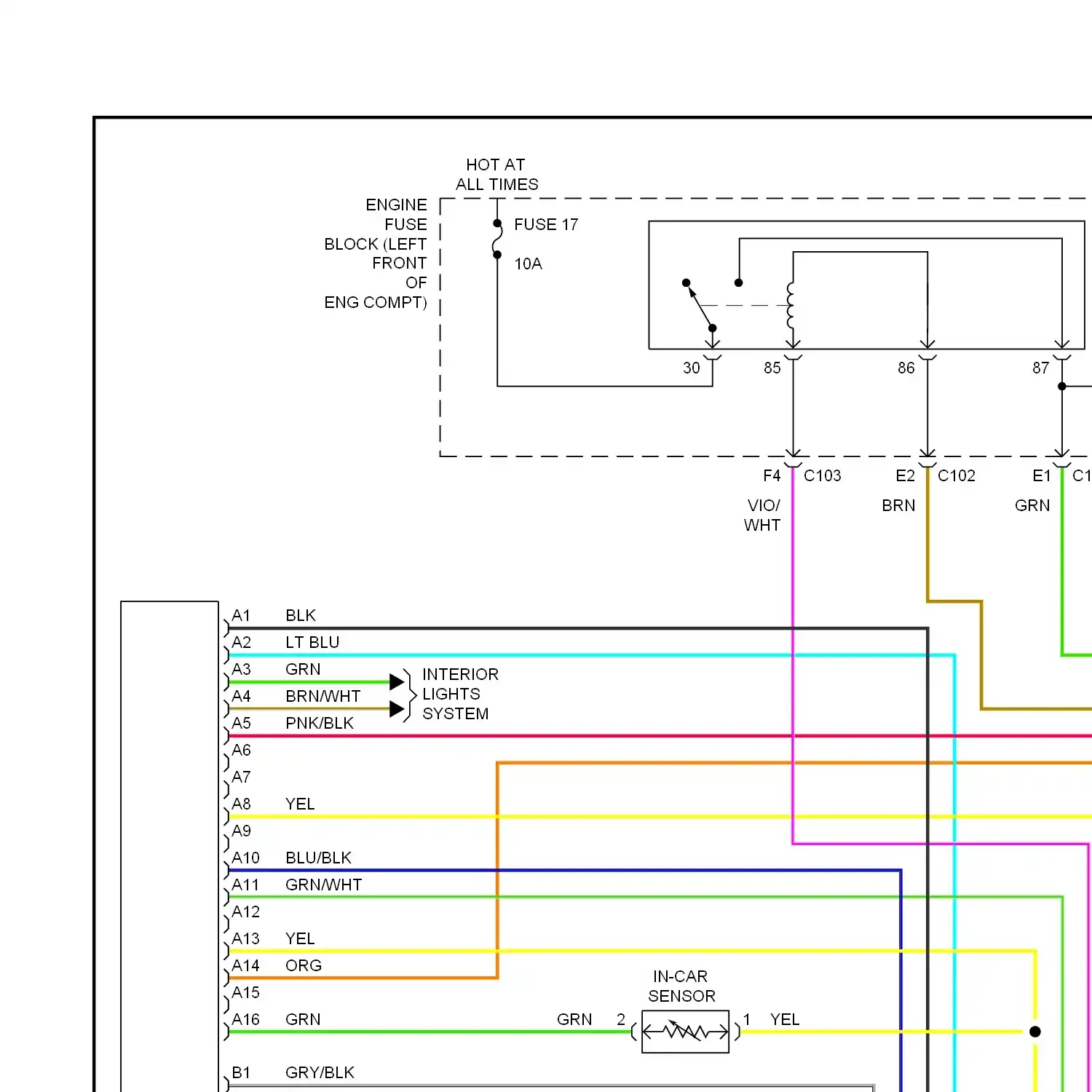Screen dimensions: 1092x1092
Task: Click the BRN wire label below E2
Action: (x=898, y=505)
